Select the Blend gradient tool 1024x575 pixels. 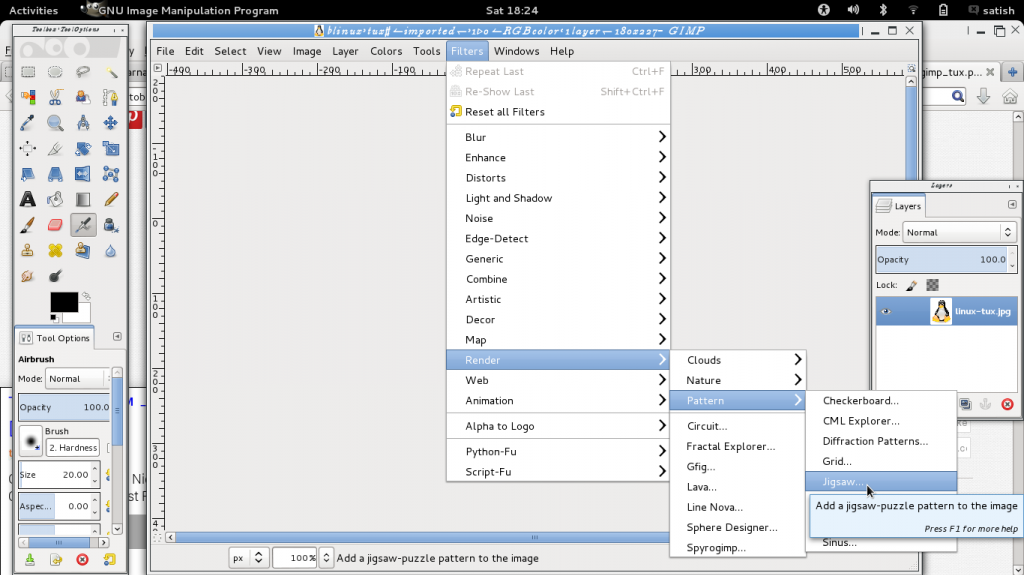(x=83, y=199)
